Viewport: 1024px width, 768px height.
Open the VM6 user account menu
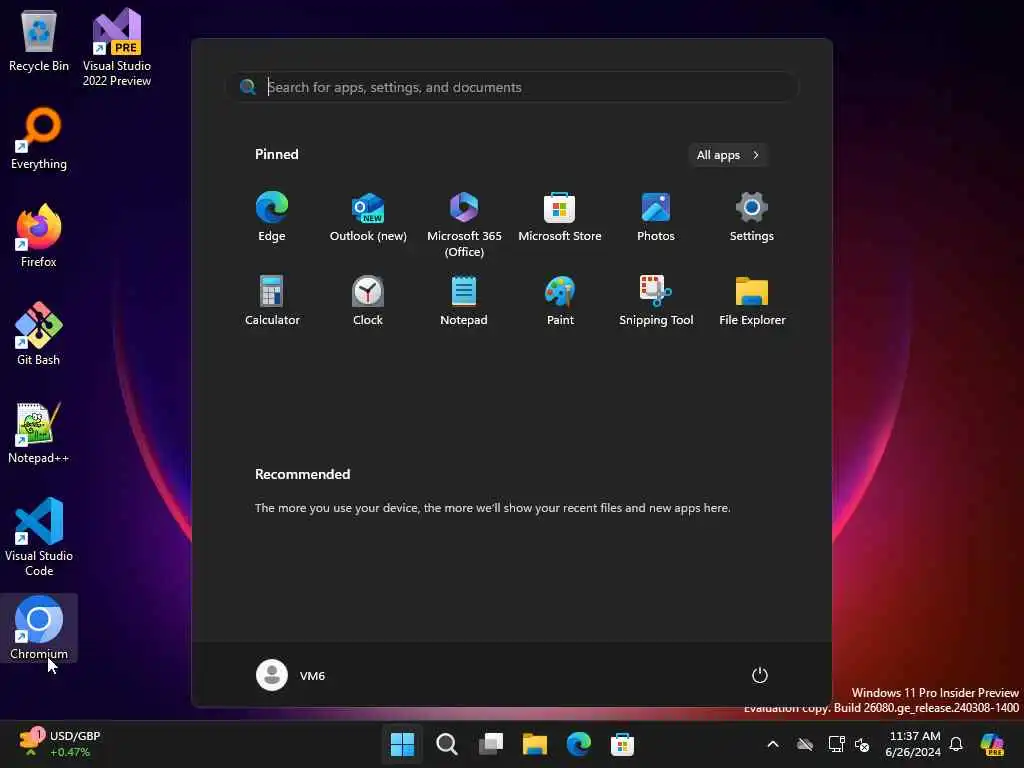coord(291,675)
